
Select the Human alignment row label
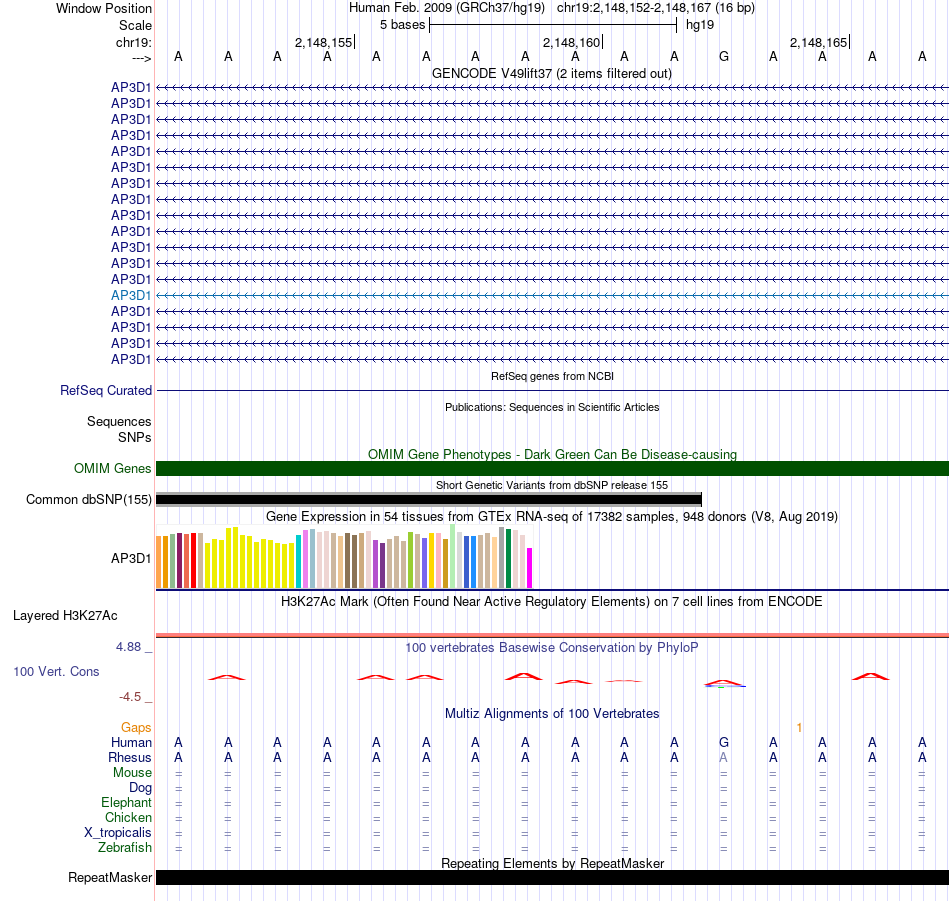131,742
